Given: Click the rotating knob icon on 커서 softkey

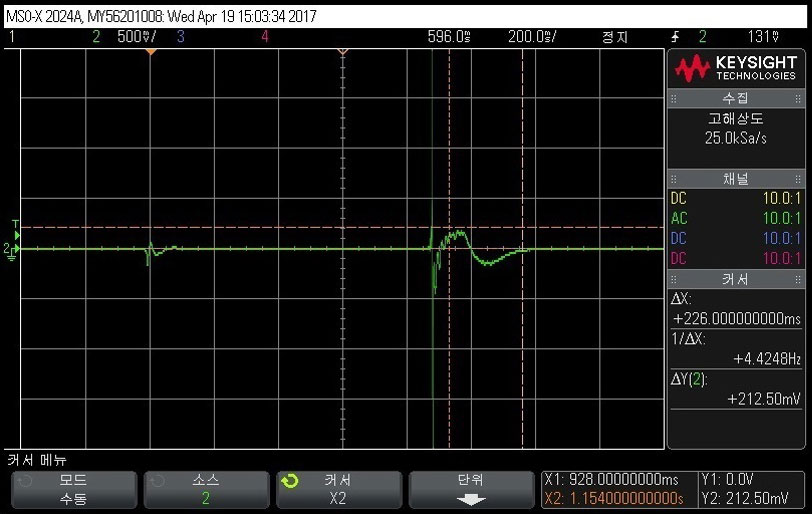Looking at the screenshot, I should tap(290, 481).
